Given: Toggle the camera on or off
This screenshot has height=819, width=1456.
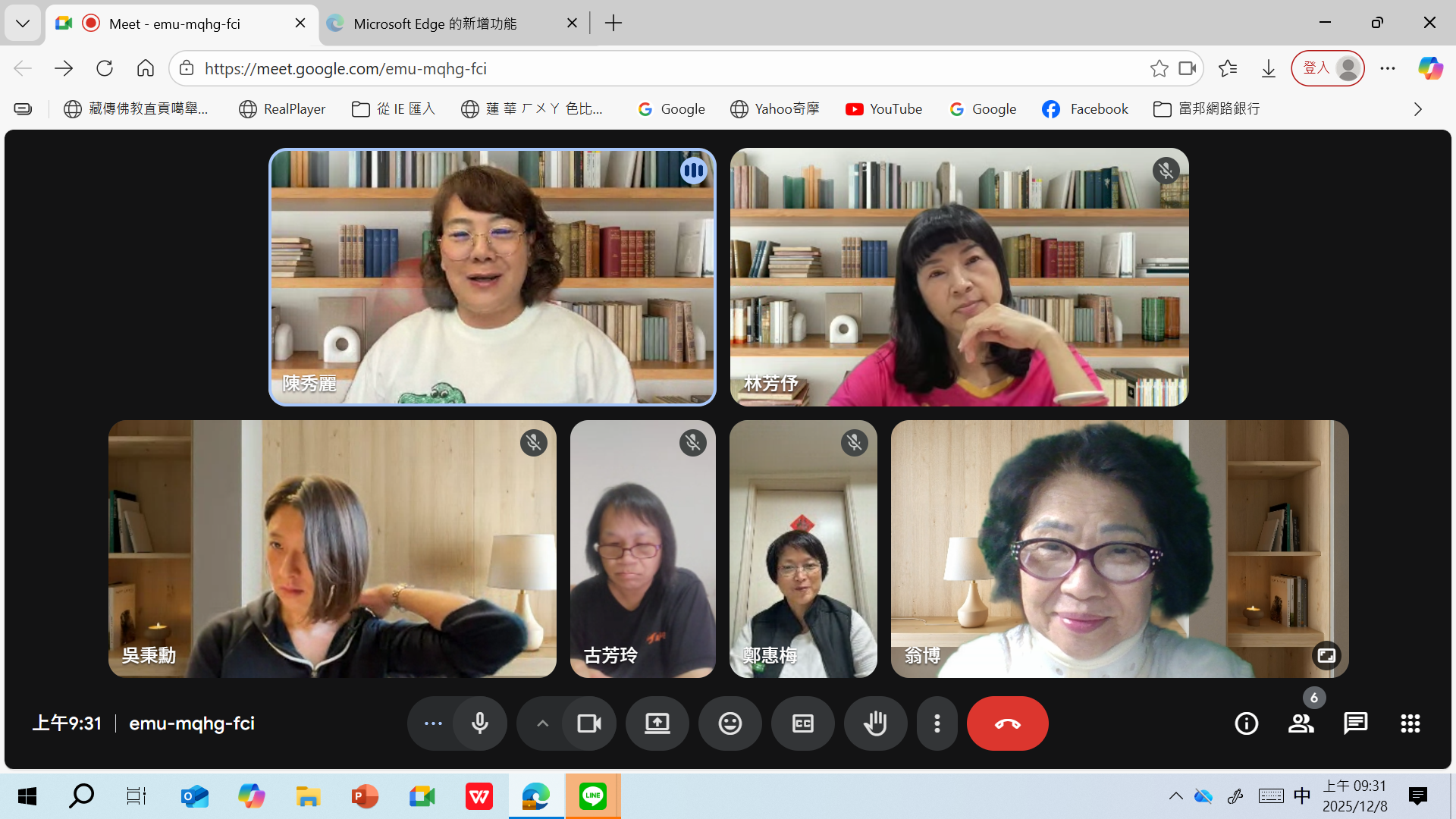Looking at the screenshot, I should [588, 723].
